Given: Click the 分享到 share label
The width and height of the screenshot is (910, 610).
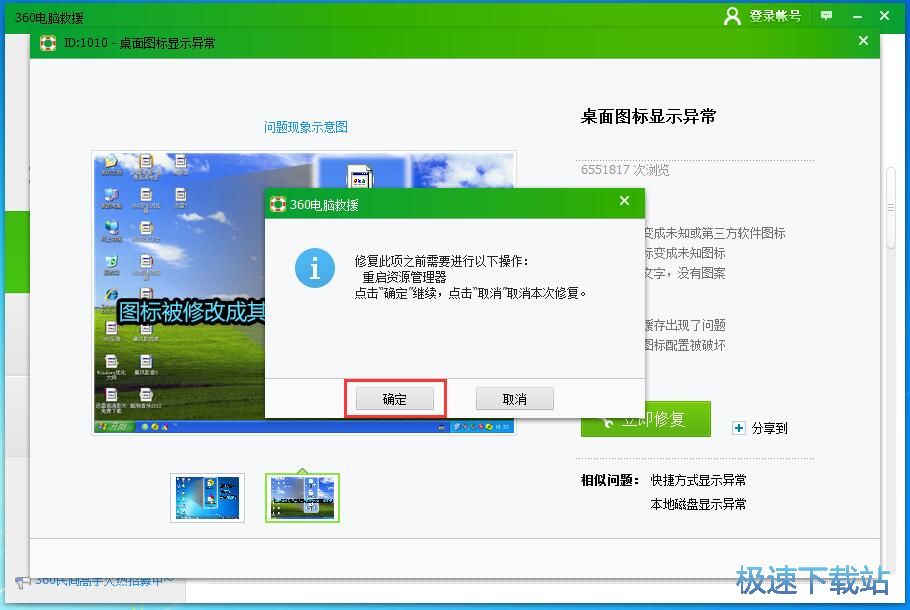Looking at the screenshot, I should click(x=769, y=428).
